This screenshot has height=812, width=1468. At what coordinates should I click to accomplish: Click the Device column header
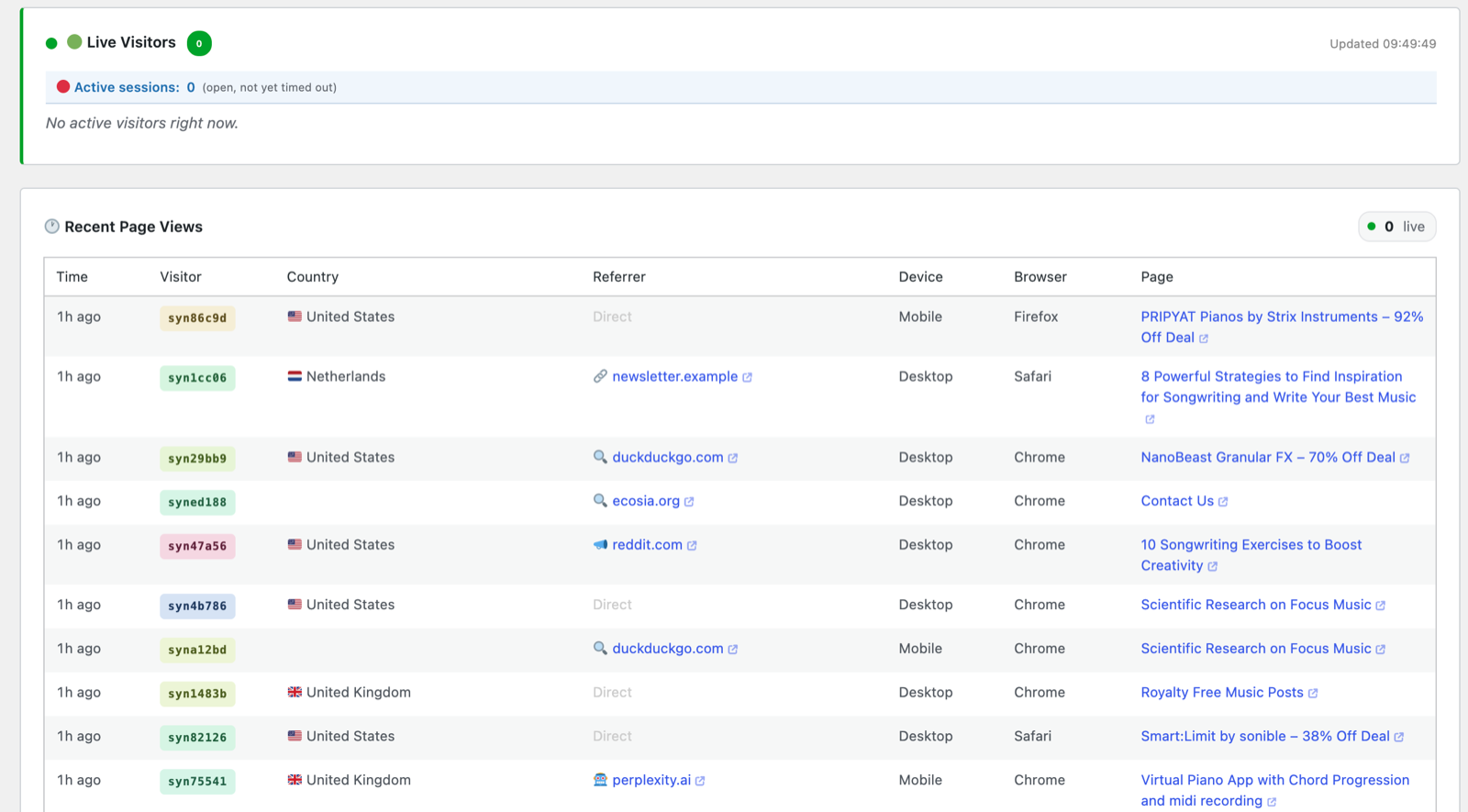coord(921,277)
